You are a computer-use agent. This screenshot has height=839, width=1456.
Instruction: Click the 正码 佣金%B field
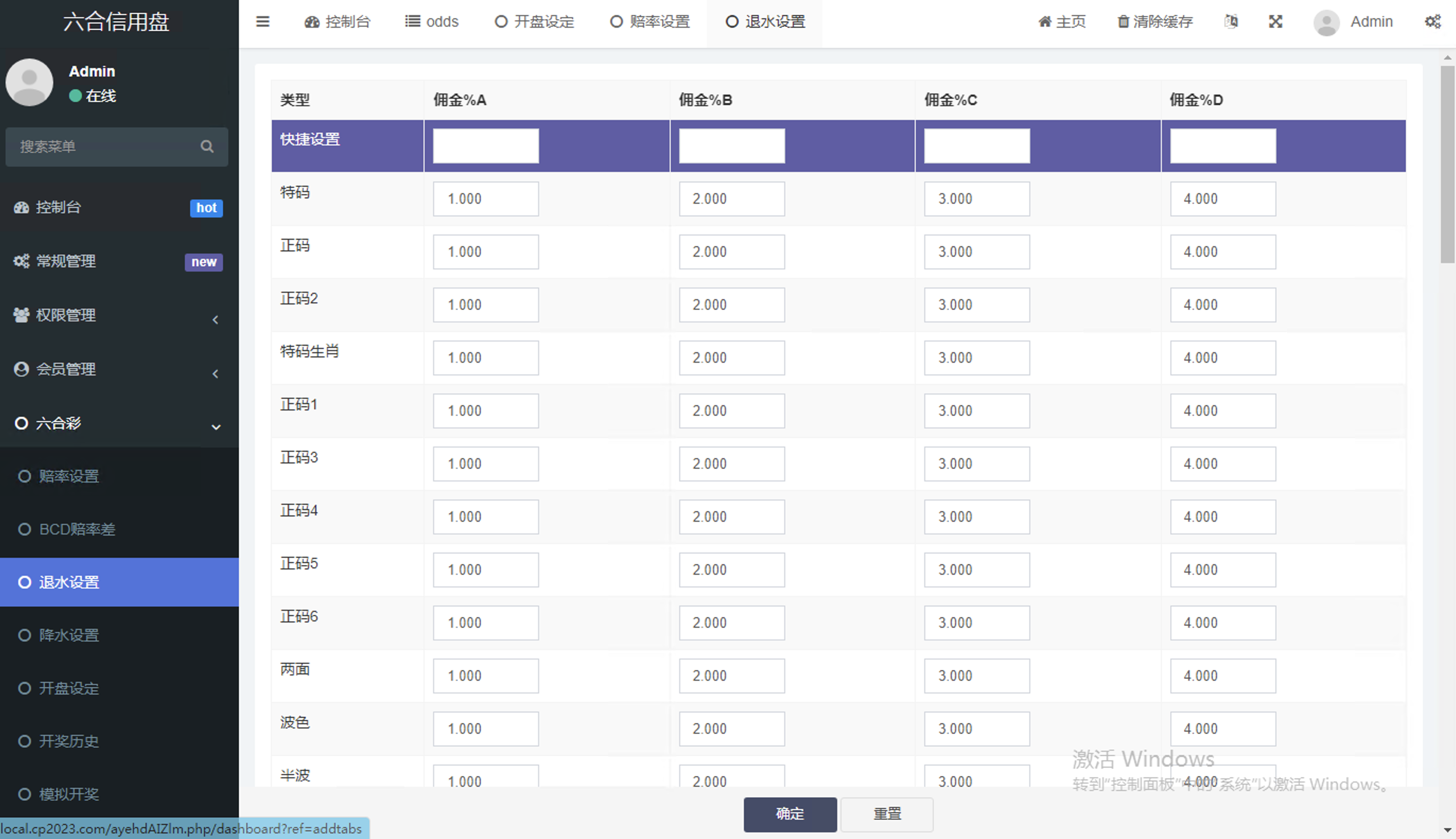pos(732,252)
